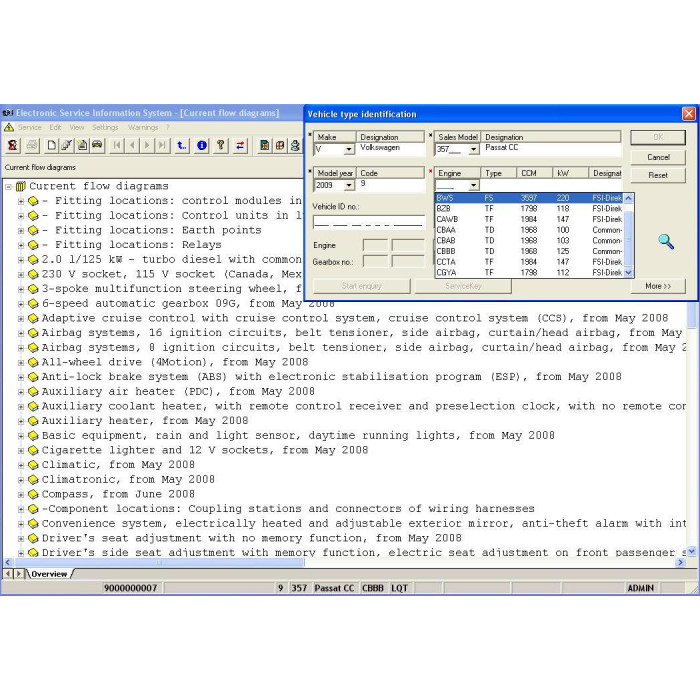Open the blue information icon
This screenshot has height=700, width=700.
(x=202, y=146)
